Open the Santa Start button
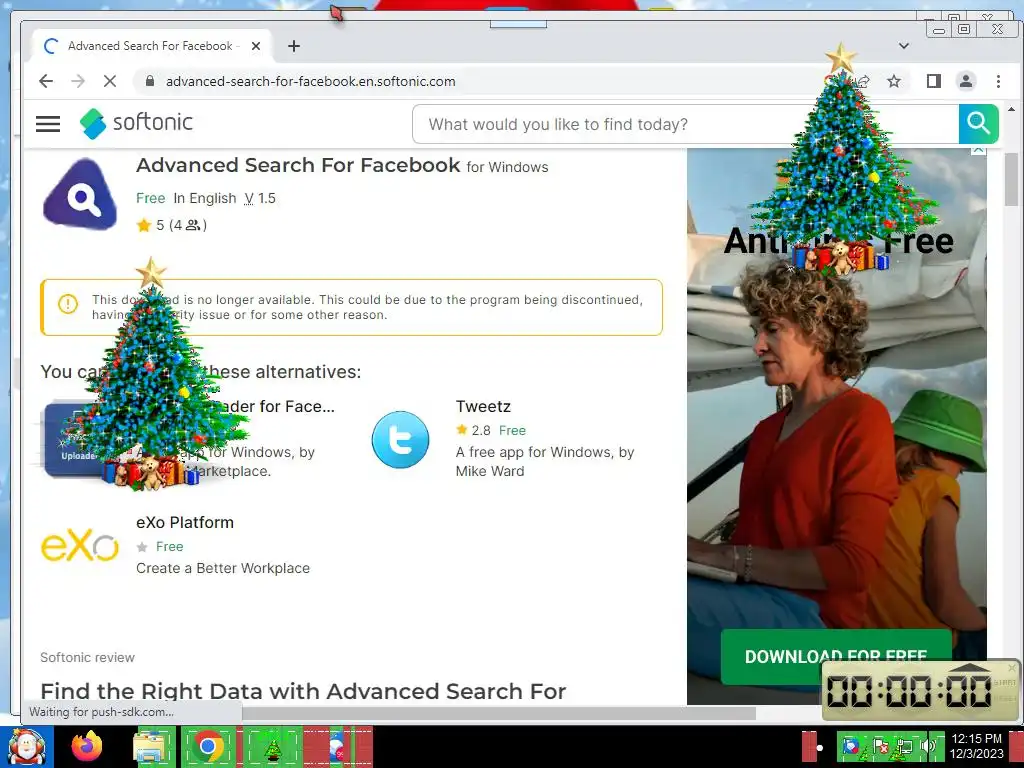The height and width of the screenshot is (768, 1024). pos(26,746)
